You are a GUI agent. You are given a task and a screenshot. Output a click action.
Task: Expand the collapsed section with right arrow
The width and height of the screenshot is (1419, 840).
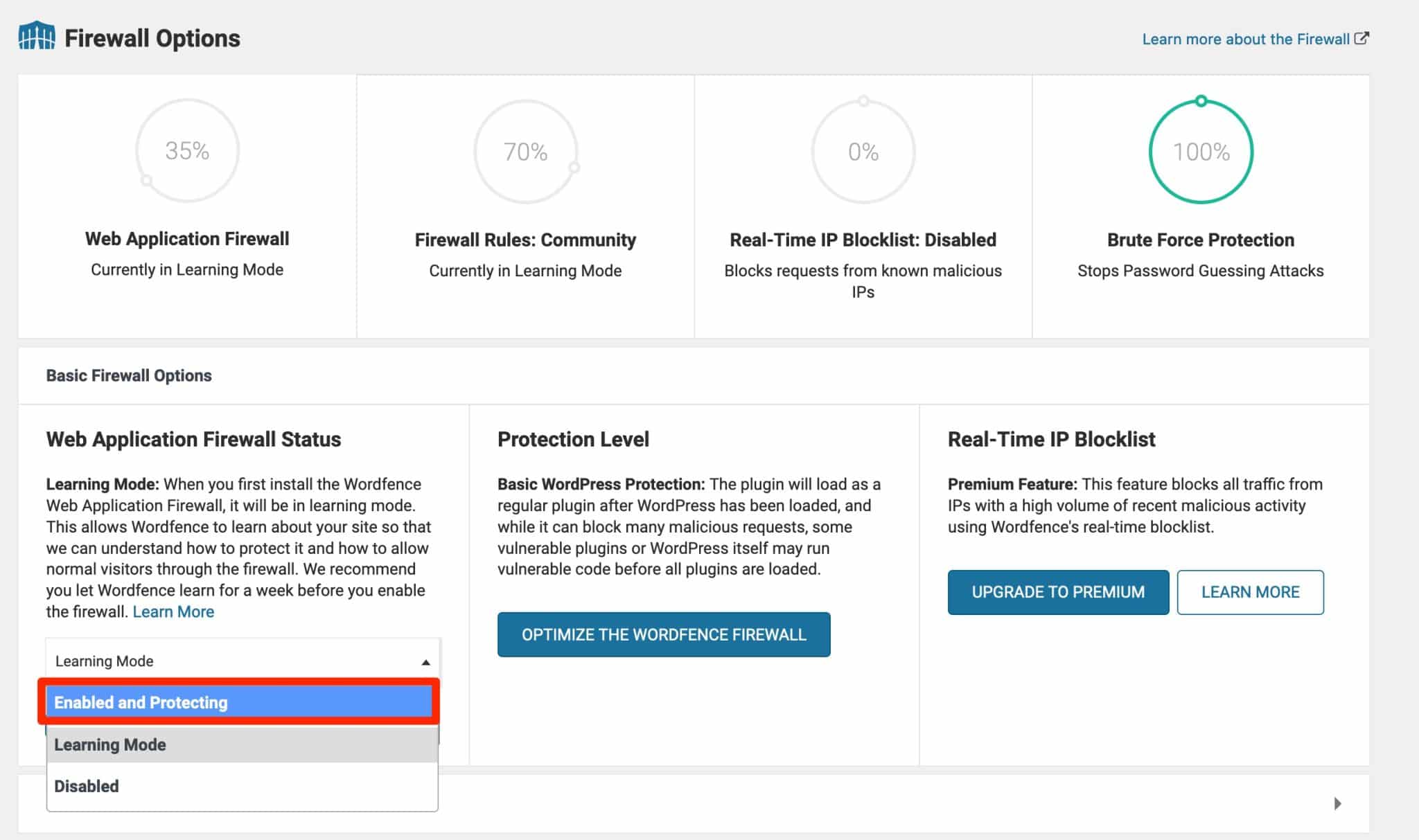point(1337,803)
